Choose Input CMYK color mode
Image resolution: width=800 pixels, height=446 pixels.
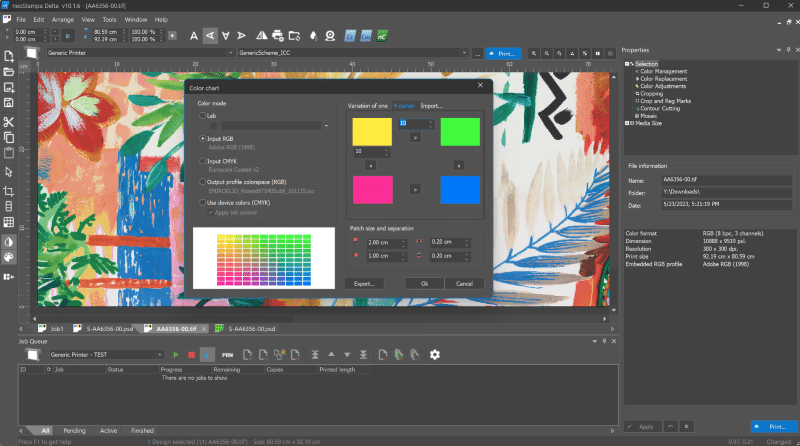pos(202,160)
